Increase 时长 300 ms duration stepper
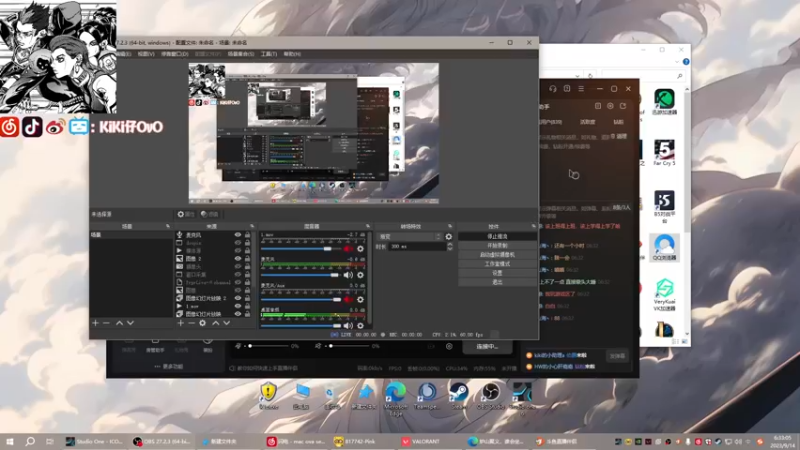This screenshot has width=800, height=450. pyautogui.click(x=449, y=244)
